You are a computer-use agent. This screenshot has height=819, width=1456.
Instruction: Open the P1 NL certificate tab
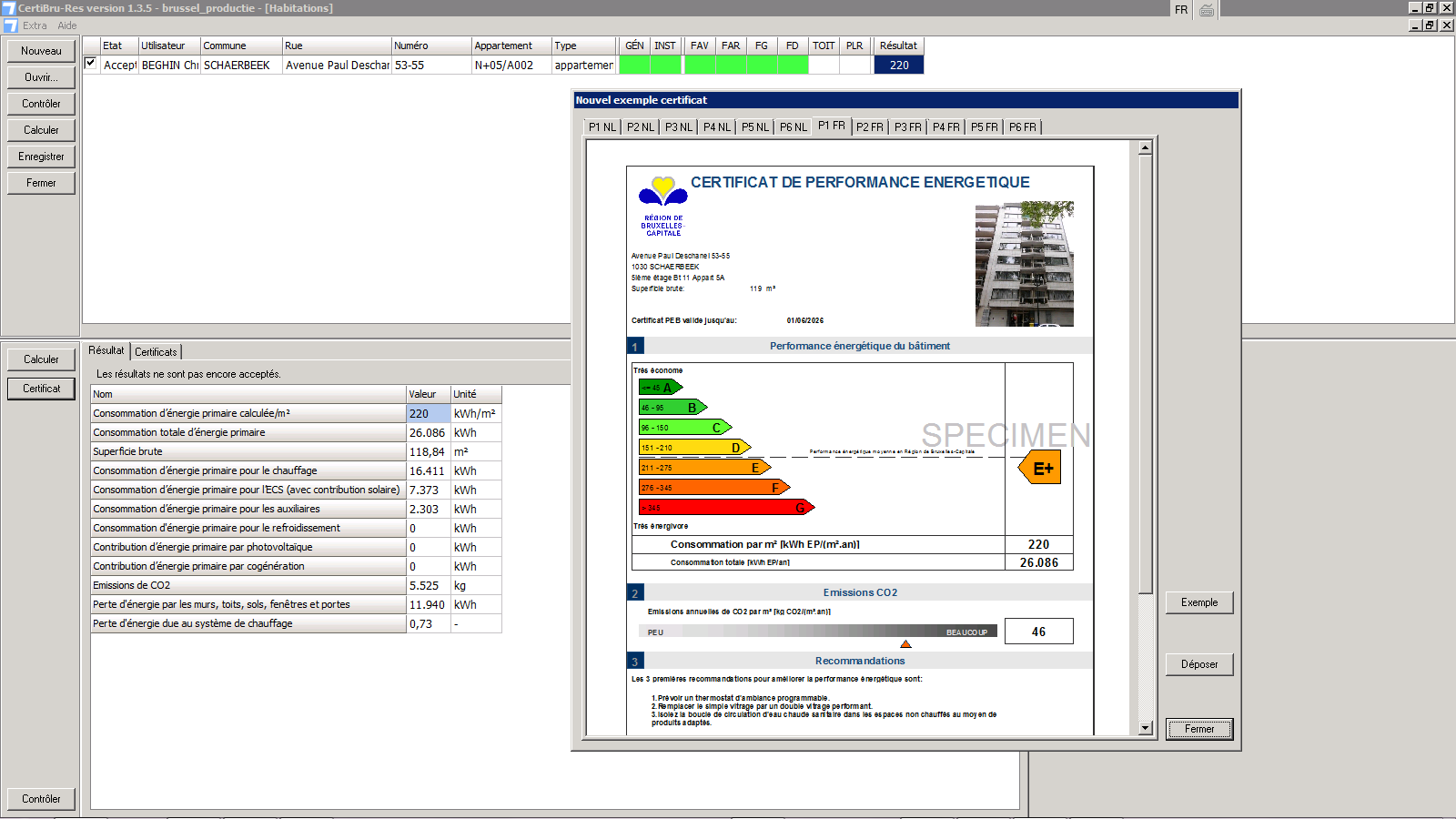coord(602,127)
